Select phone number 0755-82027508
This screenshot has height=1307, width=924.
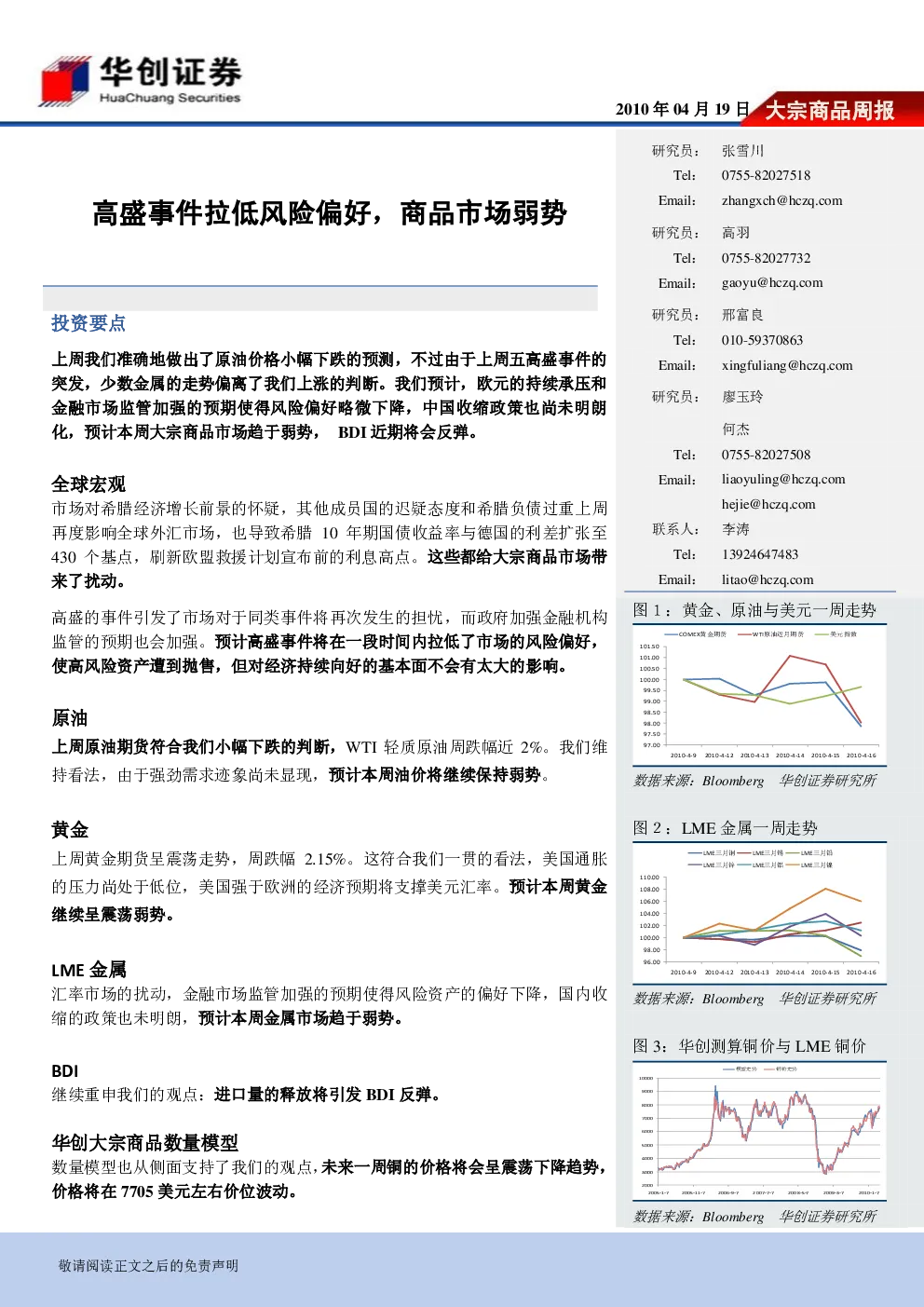pyautogui.click(x=766, y=455)
